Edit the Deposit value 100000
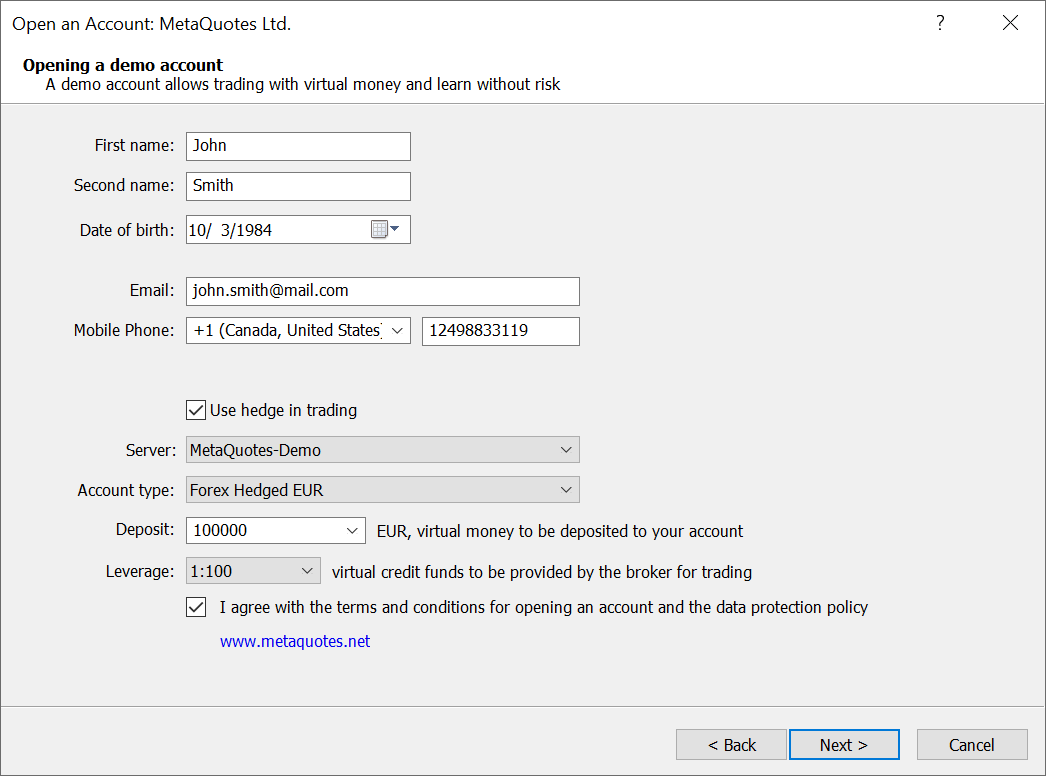The width and height of the screenshot is (1046, 776). pyautogui.click(x=260, y=530)
